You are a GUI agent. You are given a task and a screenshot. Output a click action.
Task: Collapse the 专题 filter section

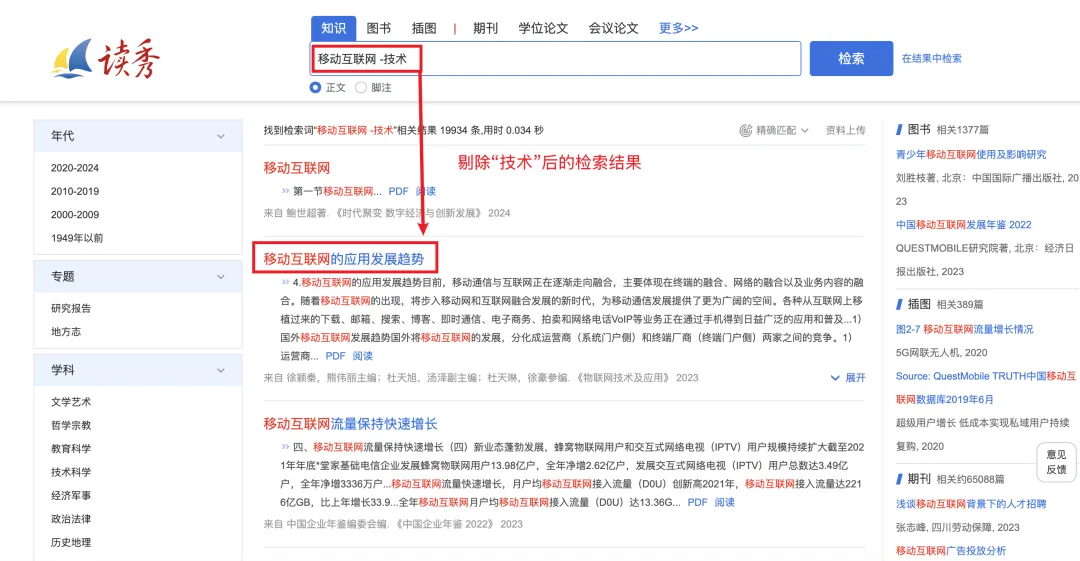pyautogui.click(x=220, y=277)
